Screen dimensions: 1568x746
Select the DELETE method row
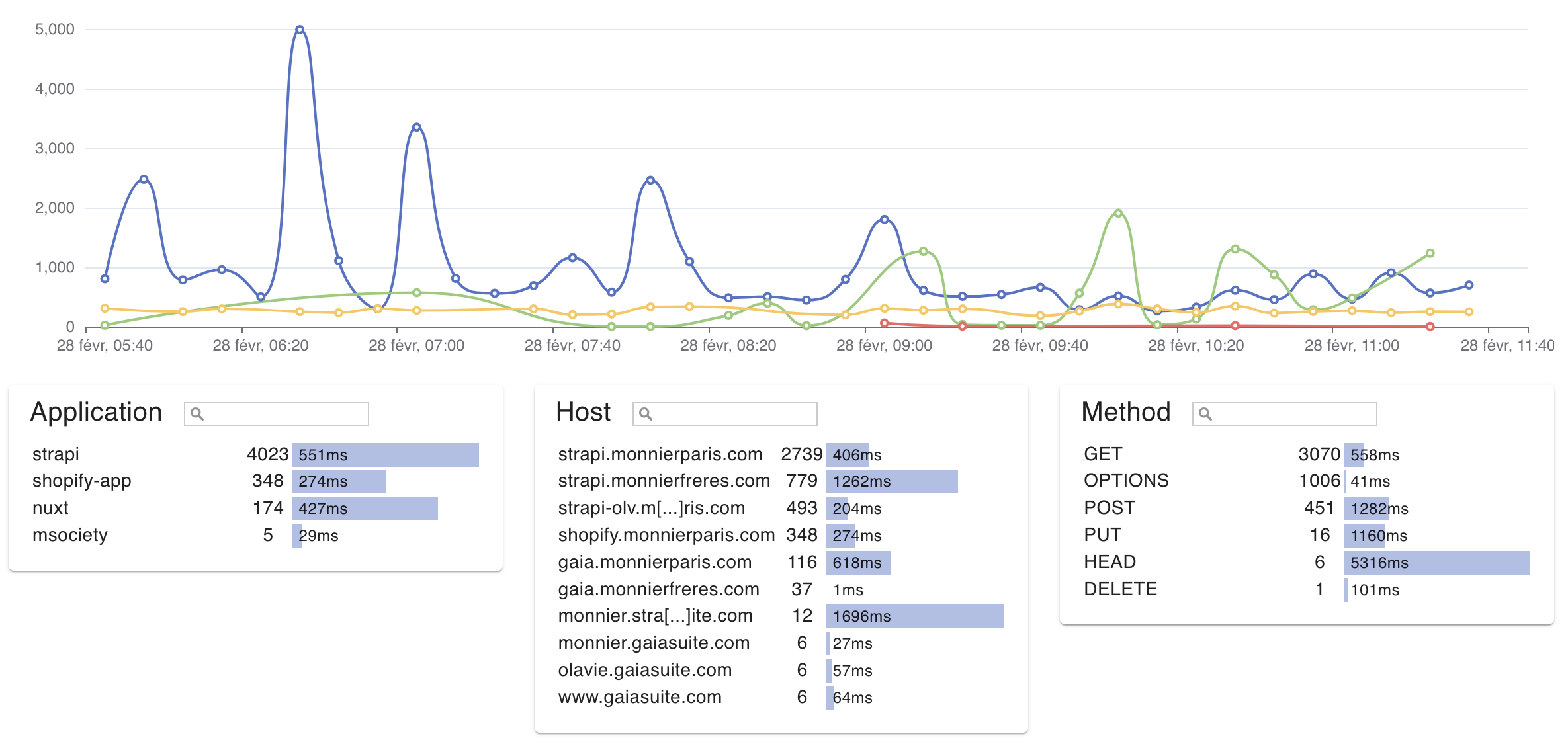pos(1307,589)
